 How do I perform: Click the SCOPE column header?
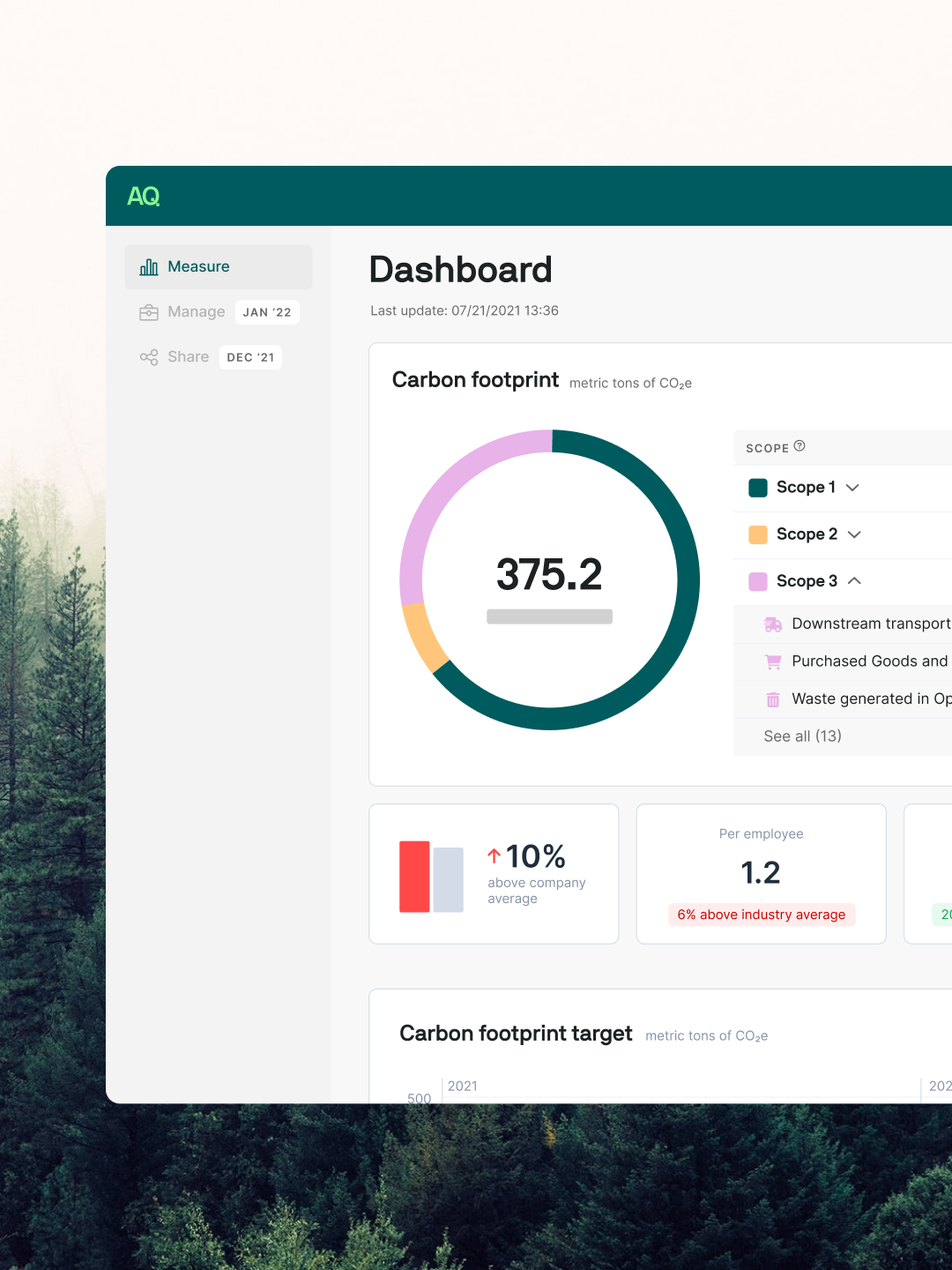click(767, 448)
